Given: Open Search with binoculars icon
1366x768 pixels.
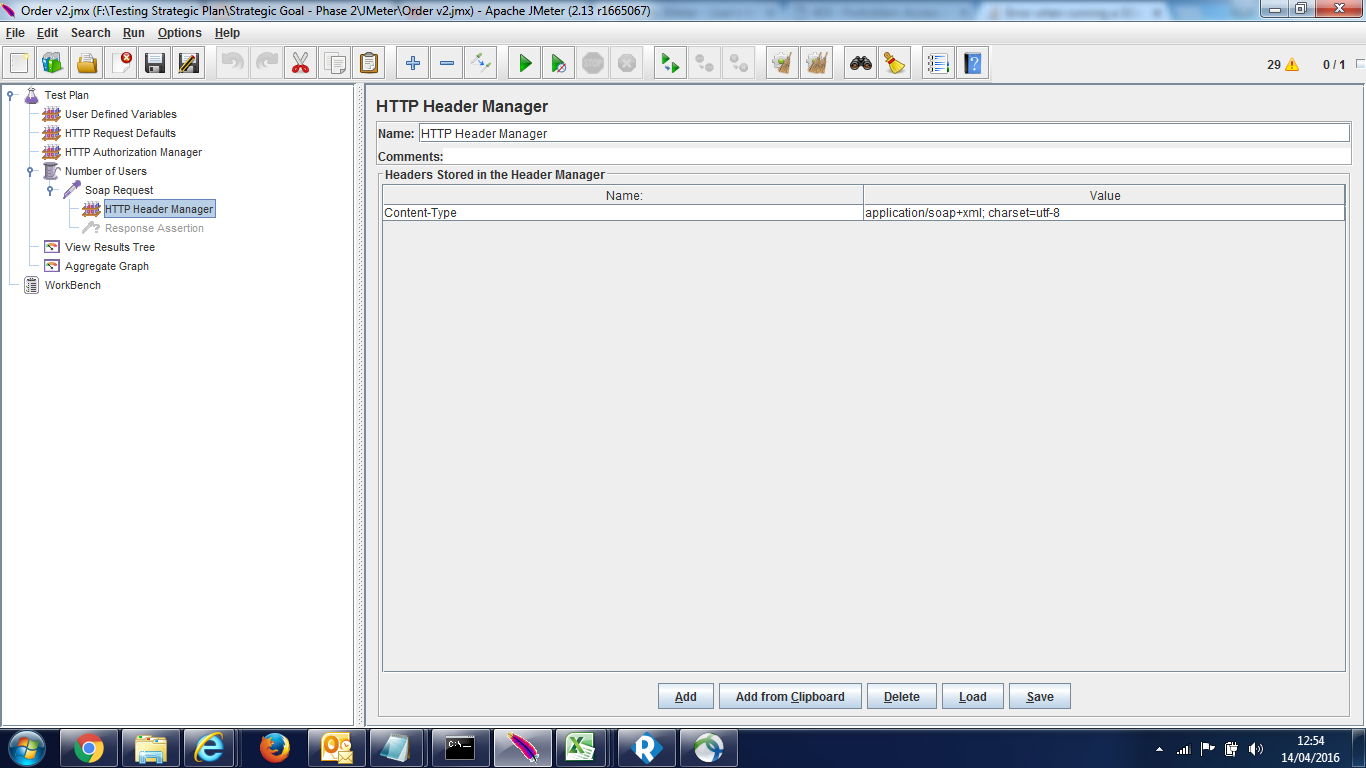Looking at the screenshot, I should coord(860,64).
